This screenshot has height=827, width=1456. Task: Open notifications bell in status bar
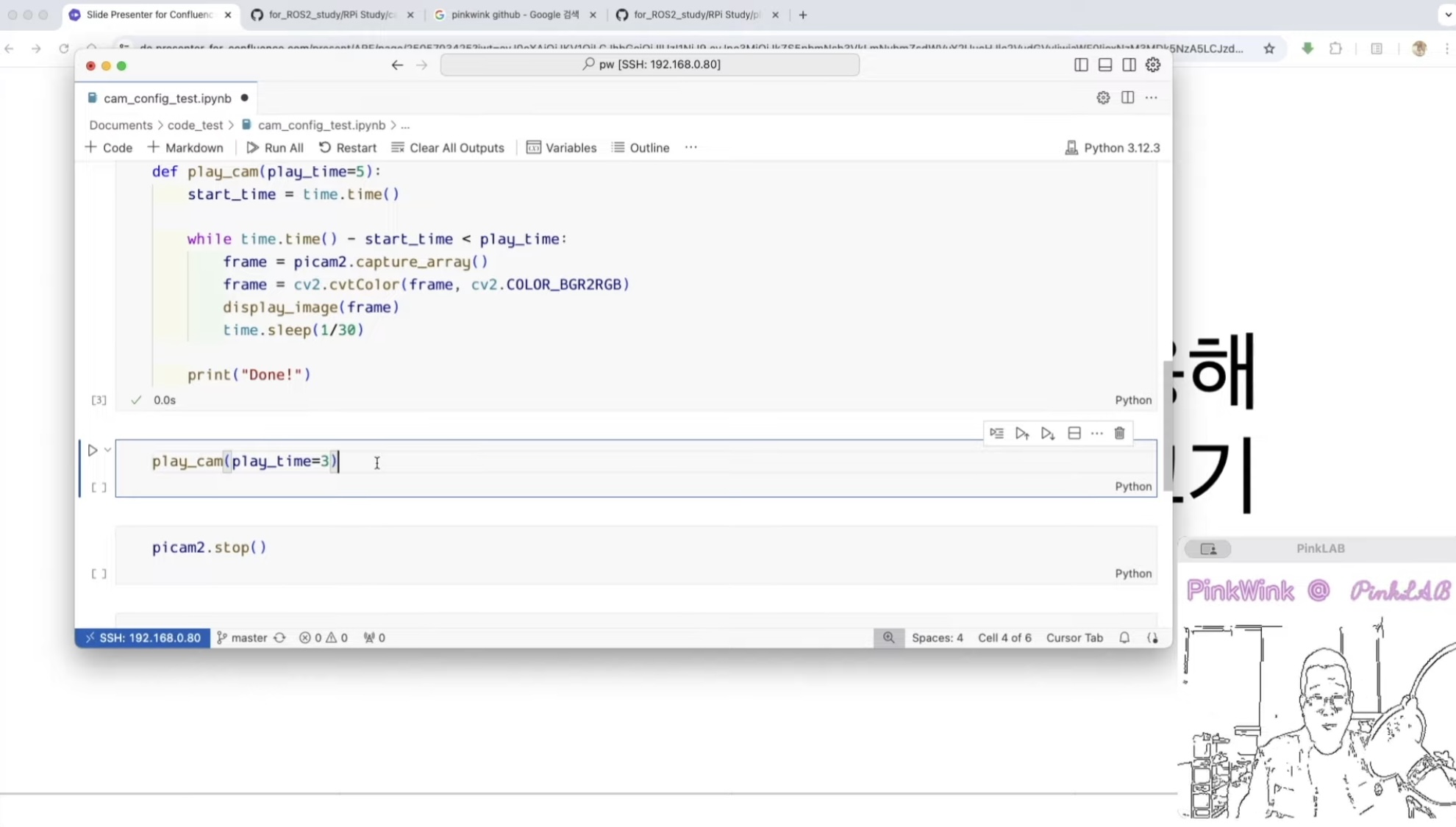(x=1124, y=637)
